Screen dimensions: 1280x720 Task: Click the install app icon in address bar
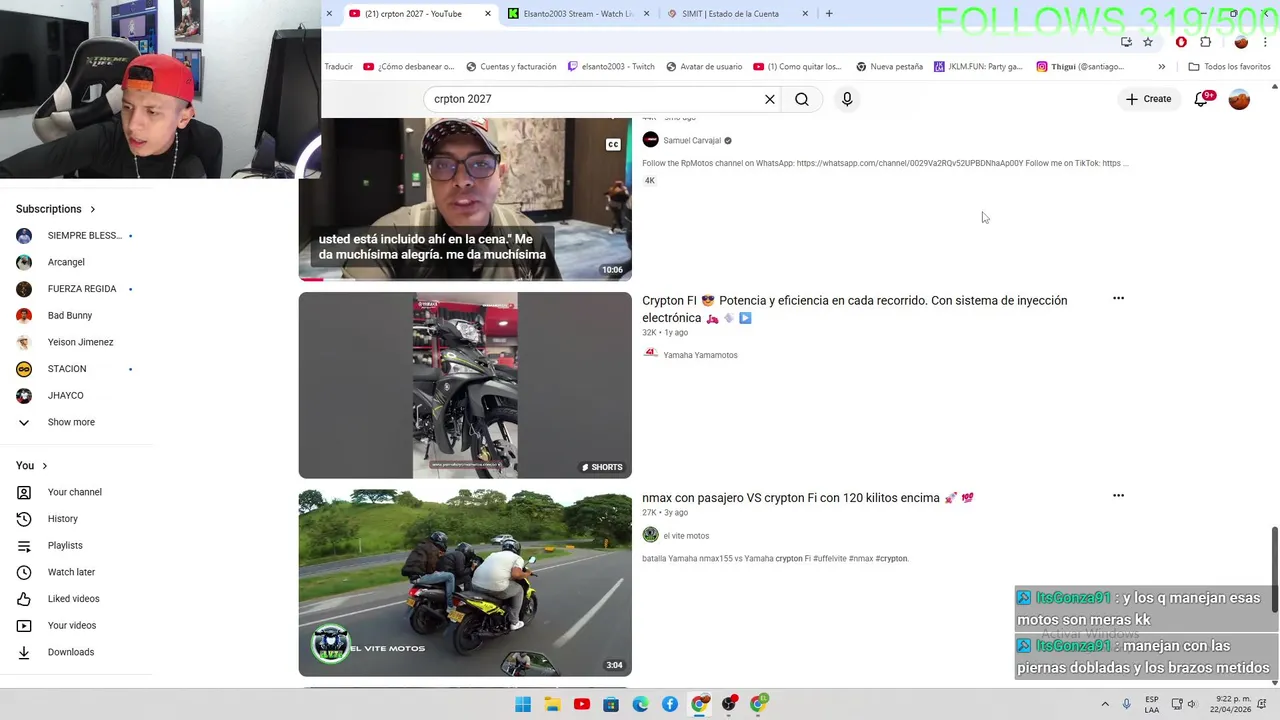(1127, 42)
